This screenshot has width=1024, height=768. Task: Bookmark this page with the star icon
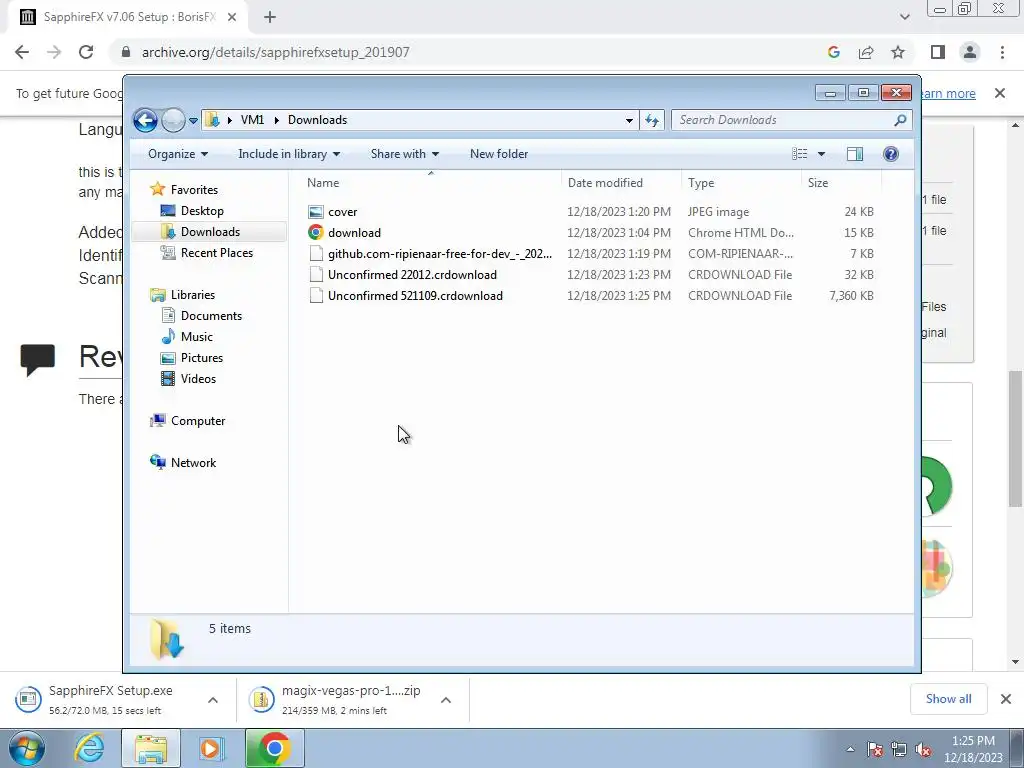[898, 52]
